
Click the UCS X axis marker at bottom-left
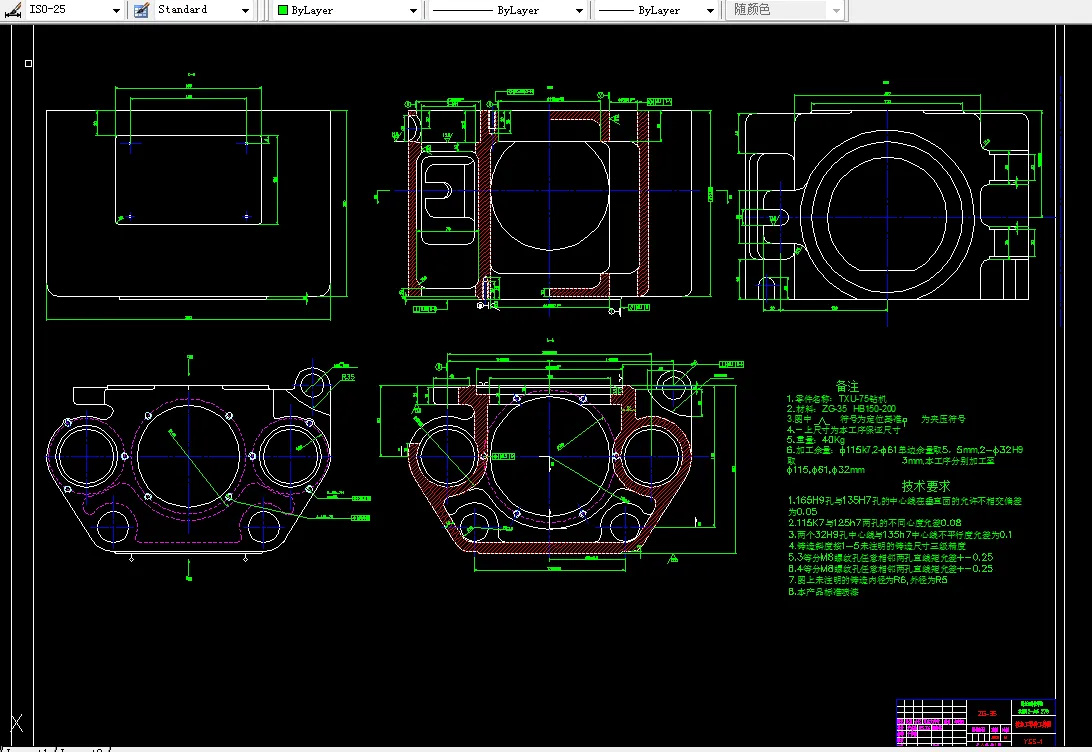[17, 723]
